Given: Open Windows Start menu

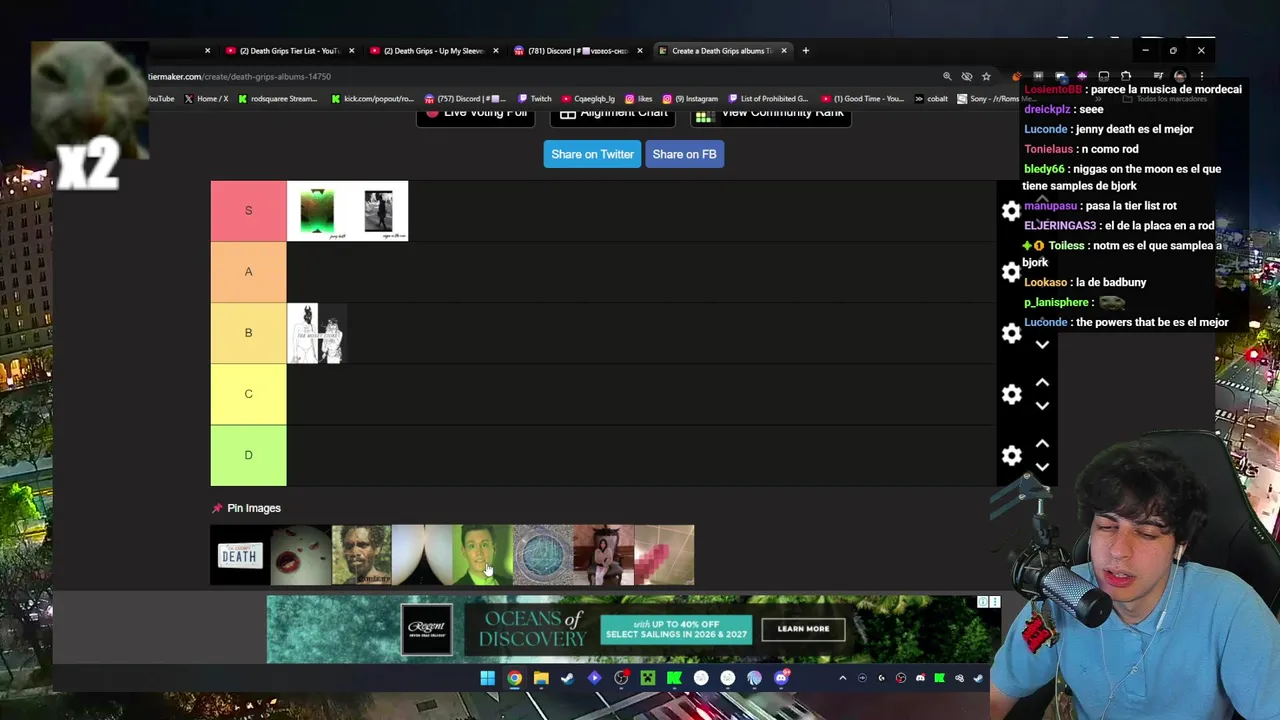Looking at the screenshot, I should (x=487, y=678).
